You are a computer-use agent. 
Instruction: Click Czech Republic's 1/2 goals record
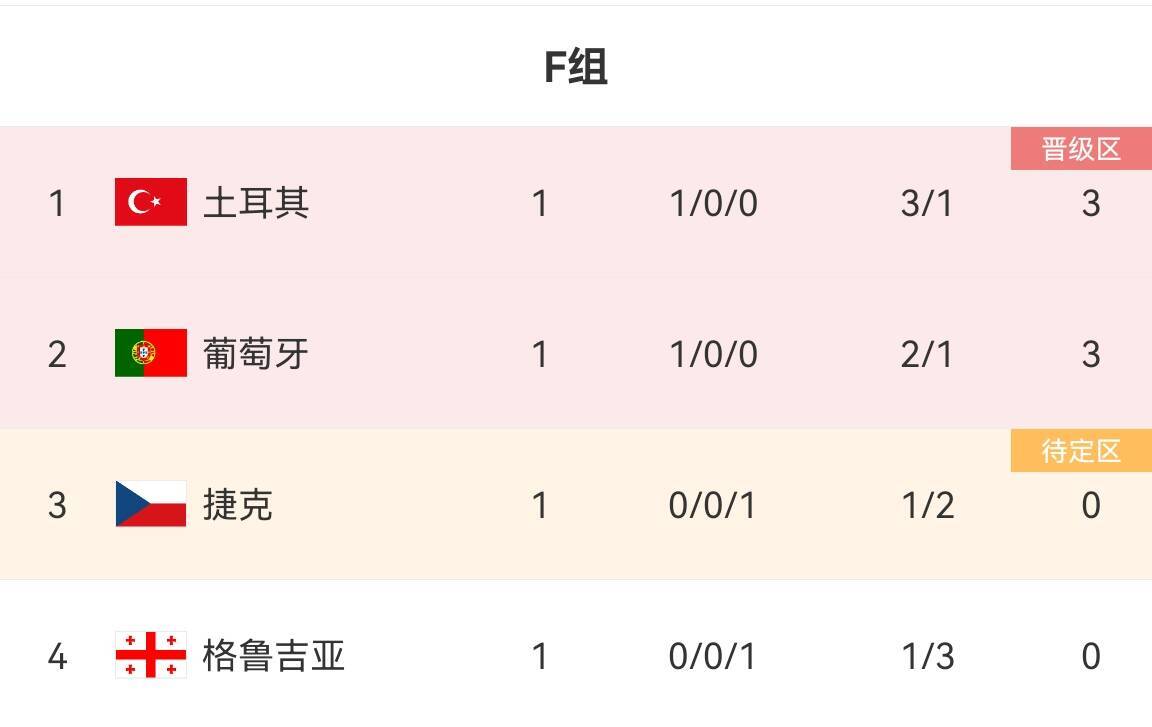927,505
